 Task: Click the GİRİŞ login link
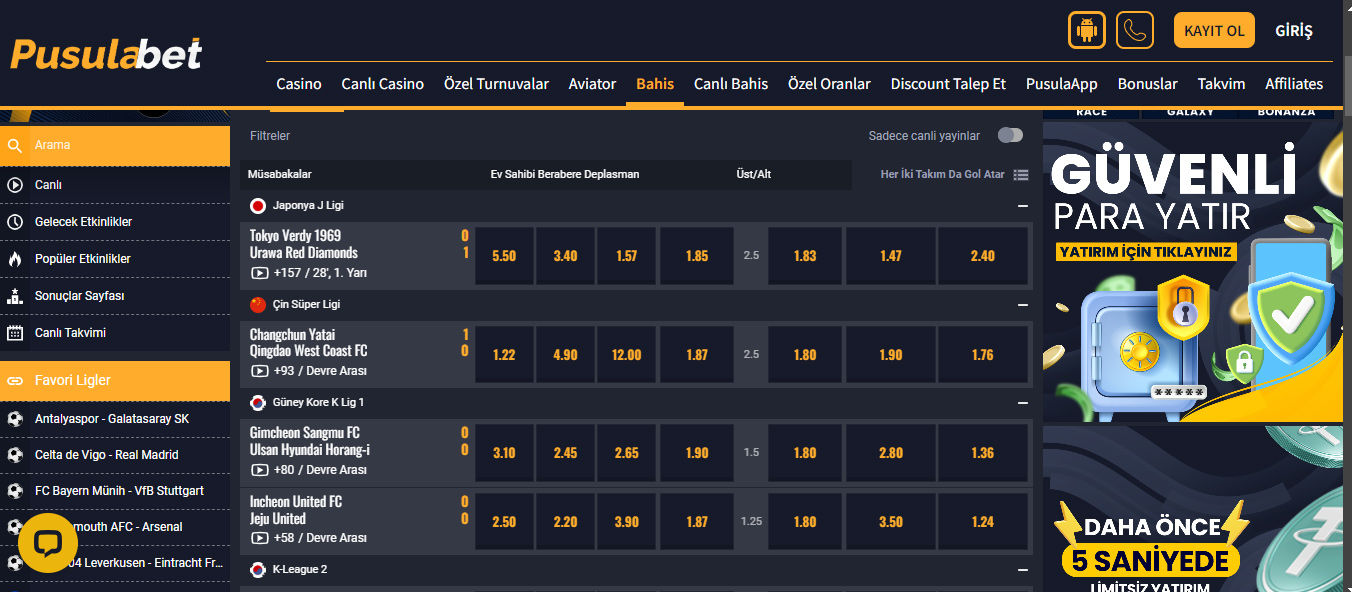point(1293,31)
